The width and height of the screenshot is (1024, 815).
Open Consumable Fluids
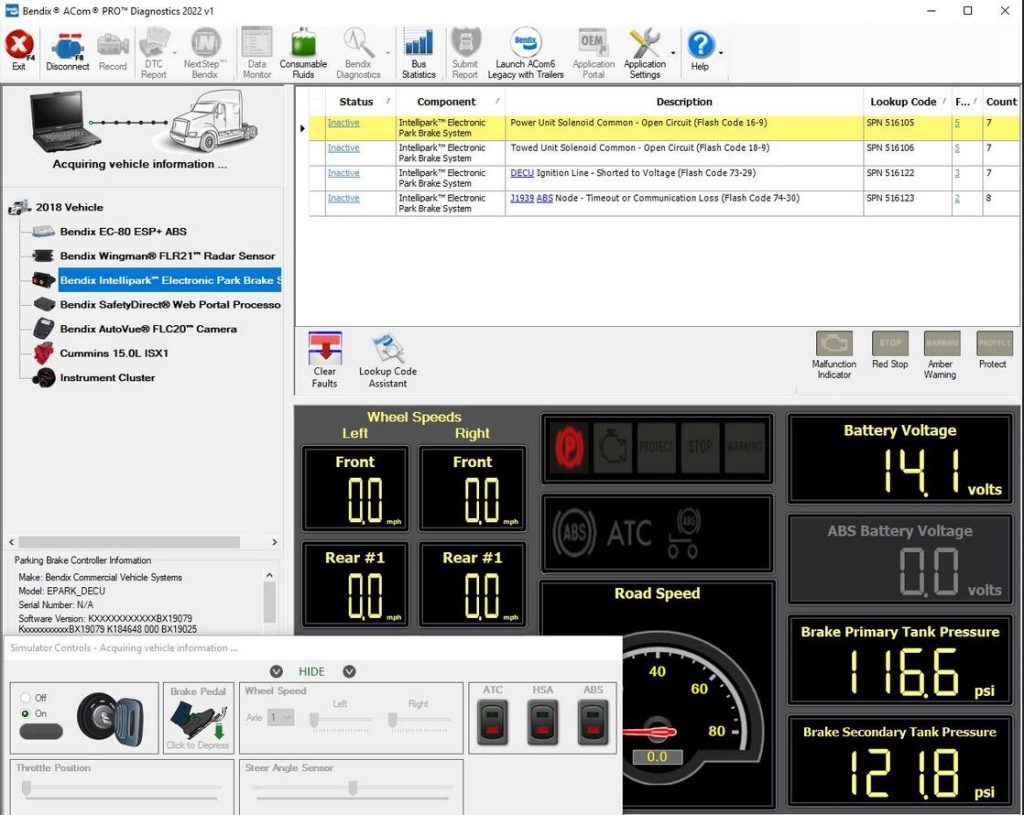coord(303,48)
